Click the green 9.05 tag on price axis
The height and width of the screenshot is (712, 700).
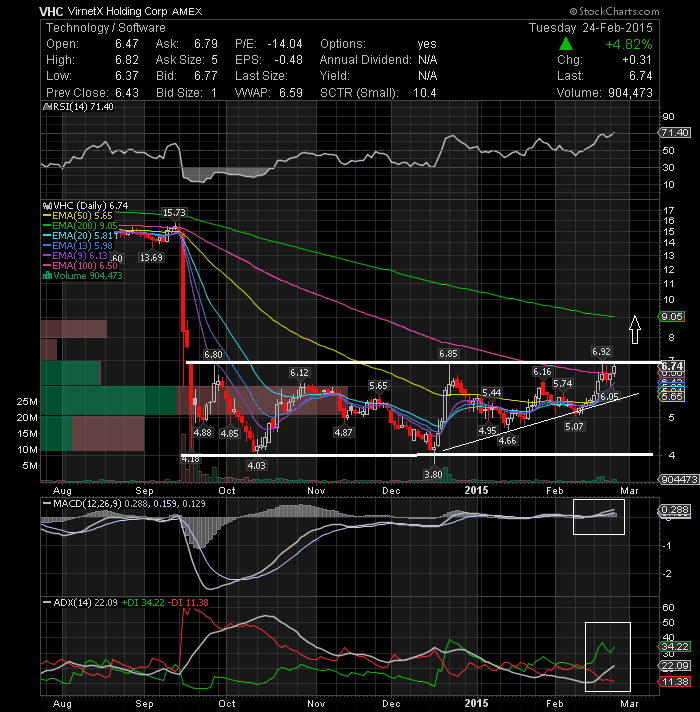671,316
